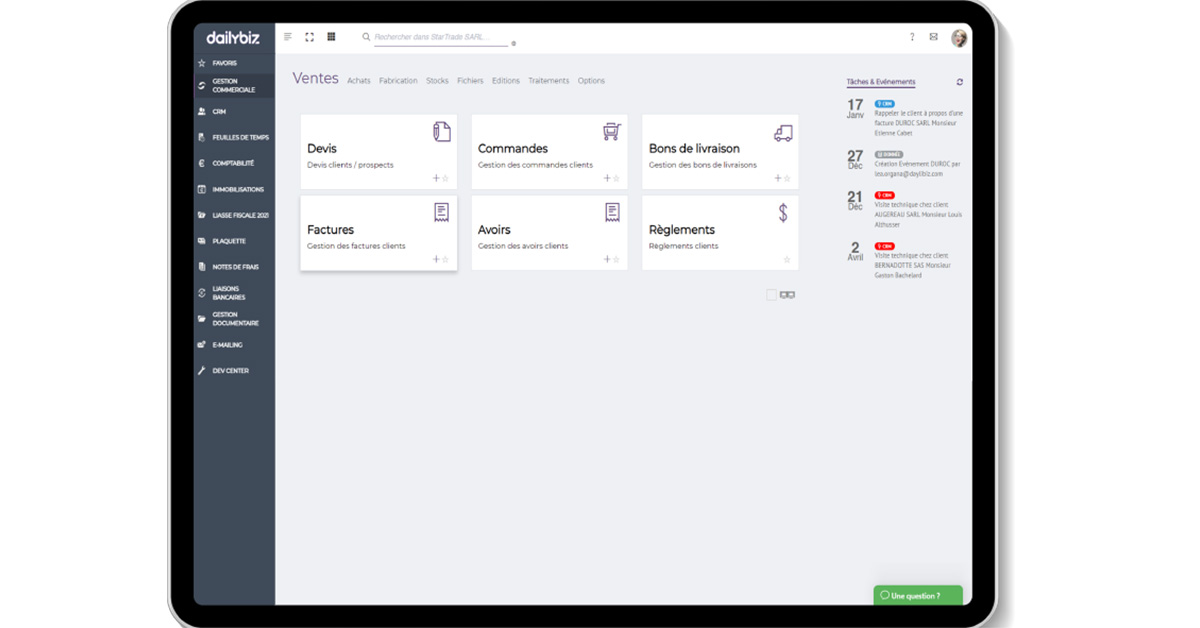1200x628 pixels.
Task: Click the green Une question ? button
Action: point(918,595)
